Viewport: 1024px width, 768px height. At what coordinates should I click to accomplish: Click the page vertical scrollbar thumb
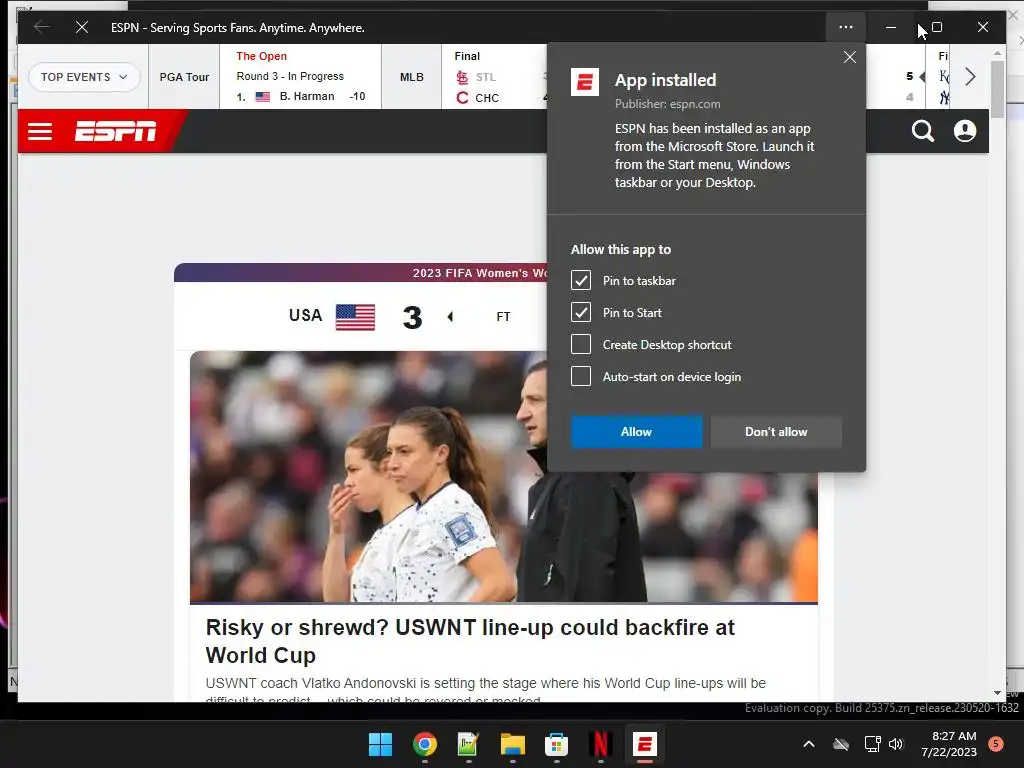997,89
